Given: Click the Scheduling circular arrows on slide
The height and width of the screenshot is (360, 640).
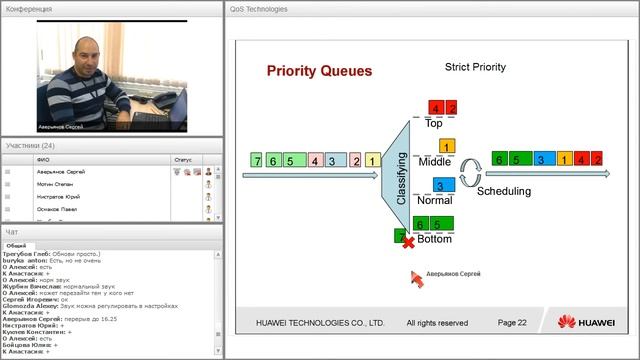Looking at the screenshot, I should (x=470, y=173).
